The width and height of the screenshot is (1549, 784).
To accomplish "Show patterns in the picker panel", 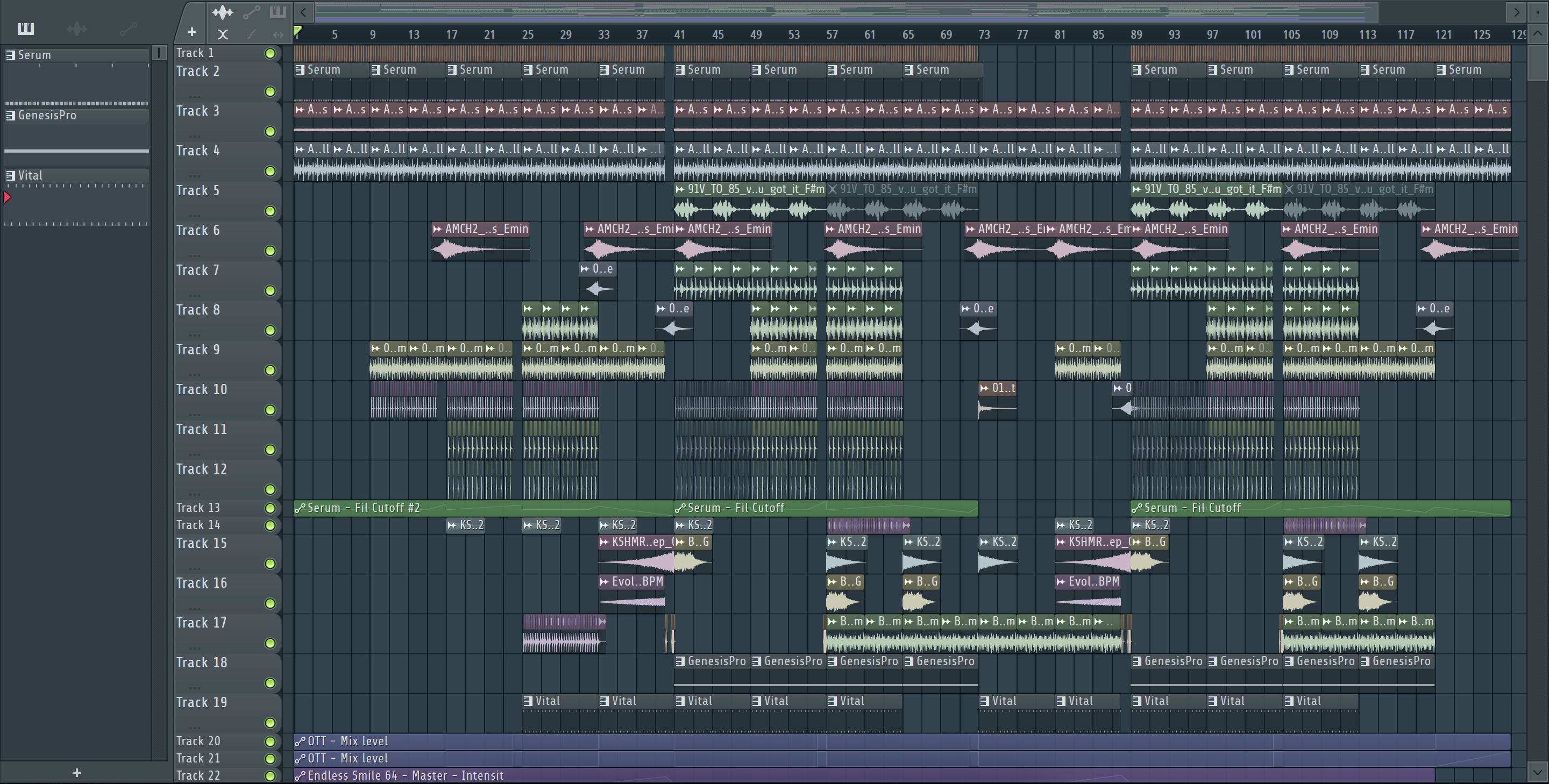I will (x=26, y=28).
